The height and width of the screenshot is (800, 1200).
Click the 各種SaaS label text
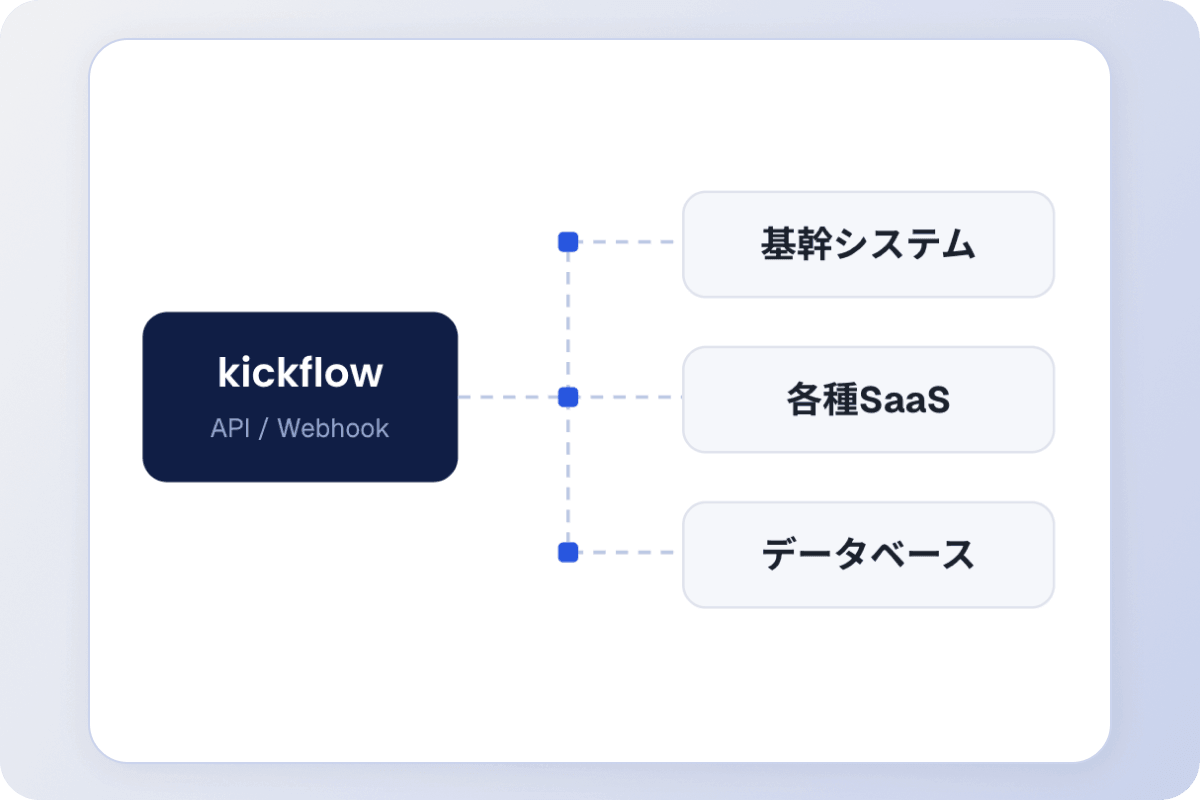pyautogui.click(x=868, y=400)
